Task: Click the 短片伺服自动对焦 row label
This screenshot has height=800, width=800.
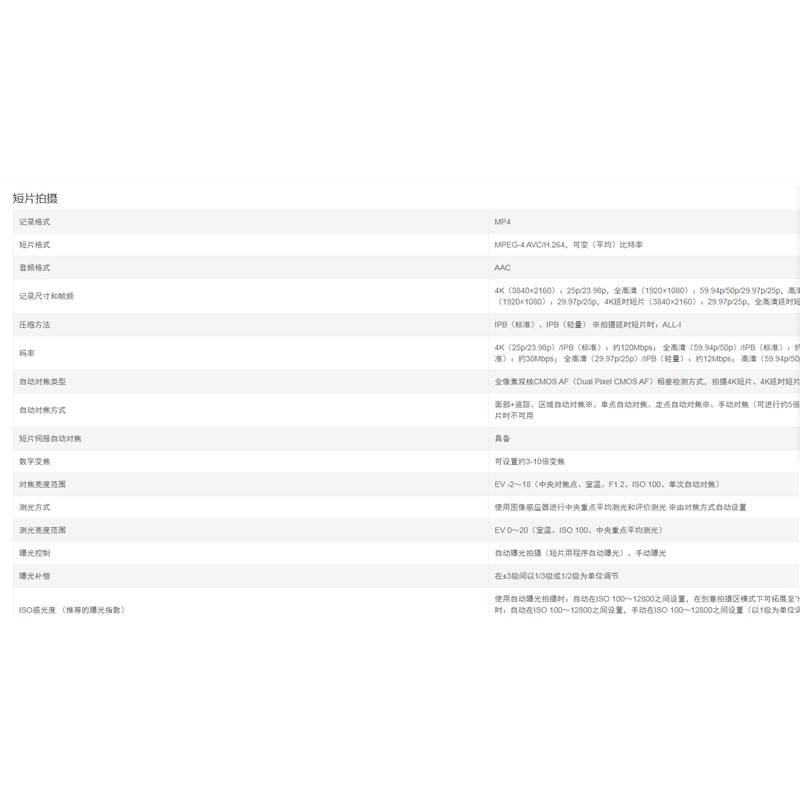Action: click(x=50, y=438)
